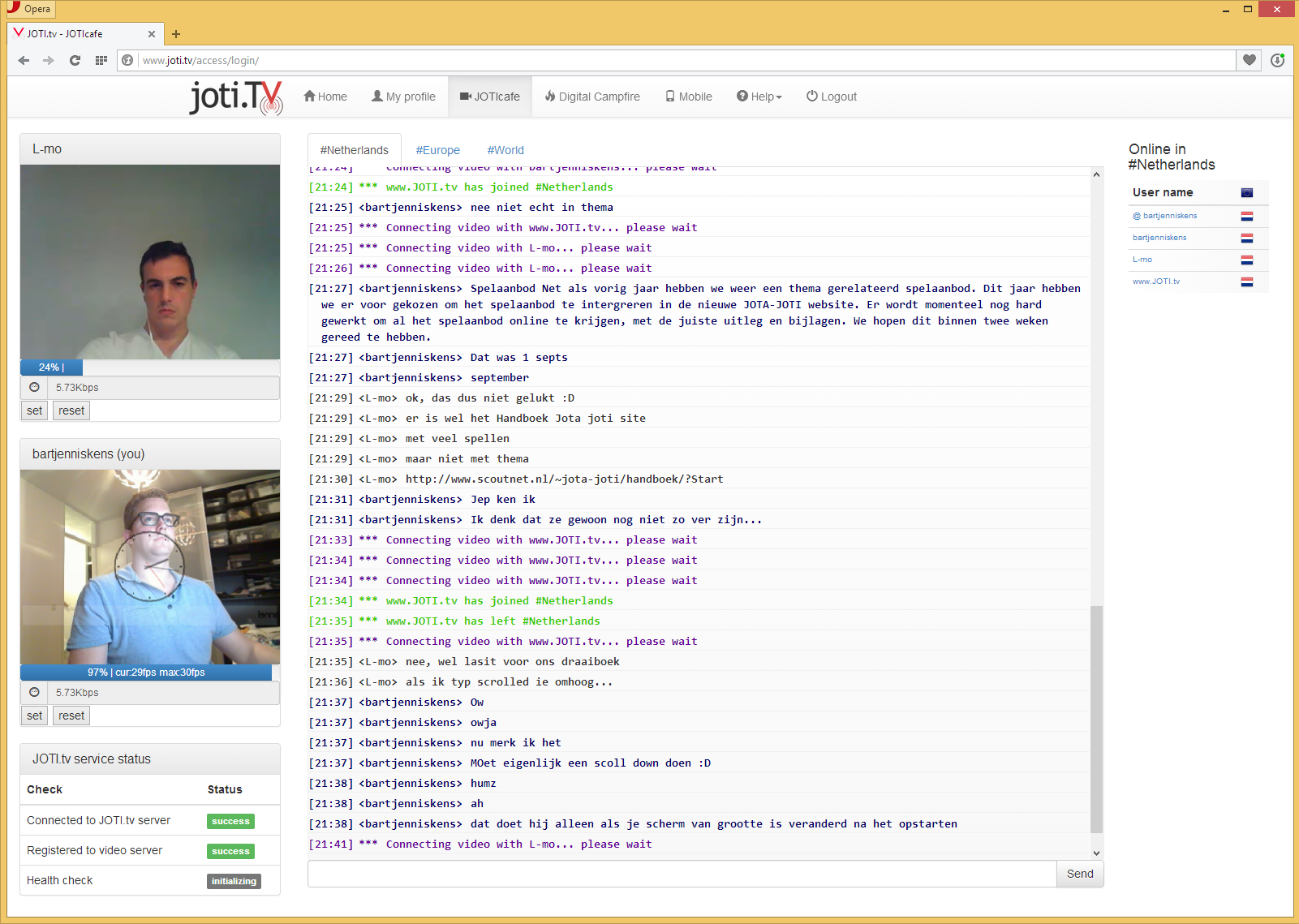Click the chat scroll down arrow
This screenshot has width=1299, height=924.
(1097, 853)
